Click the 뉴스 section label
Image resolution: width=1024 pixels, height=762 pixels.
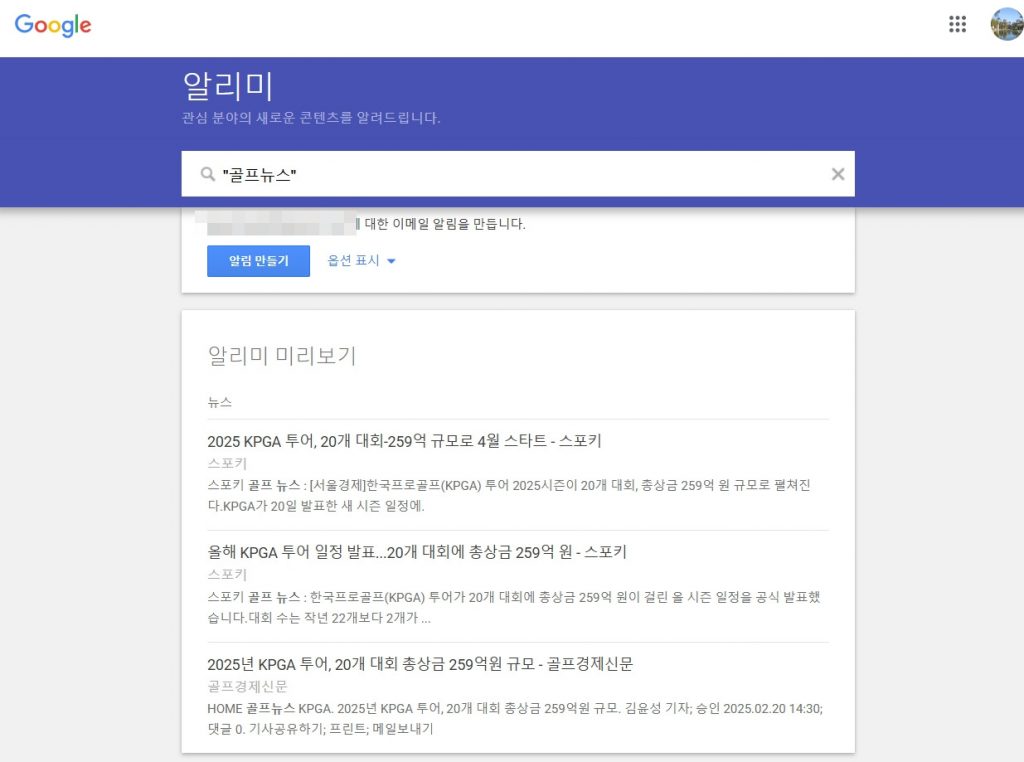[219, 402]
